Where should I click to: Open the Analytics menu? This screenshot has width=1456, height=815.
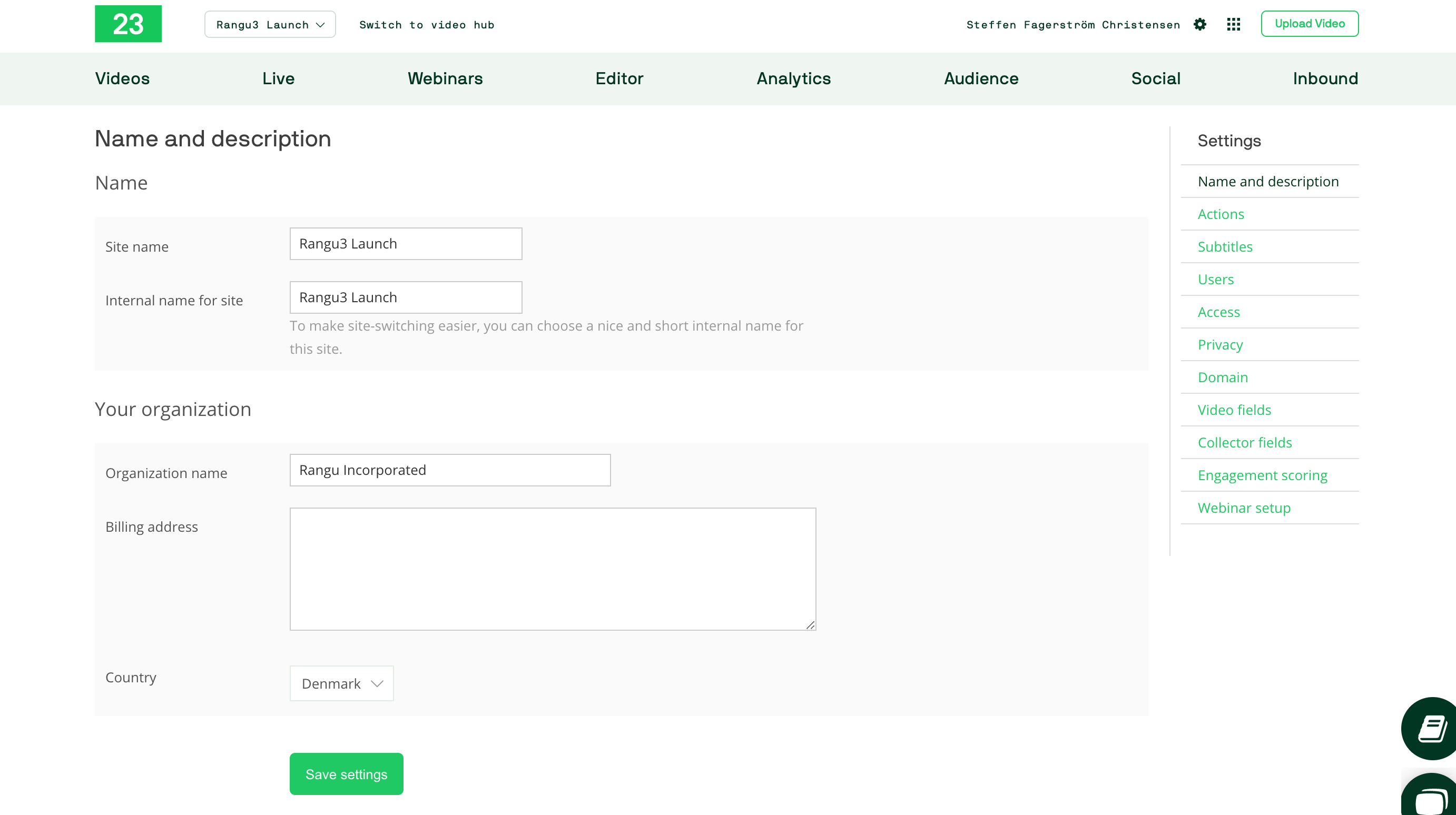(x=793, y=78)
